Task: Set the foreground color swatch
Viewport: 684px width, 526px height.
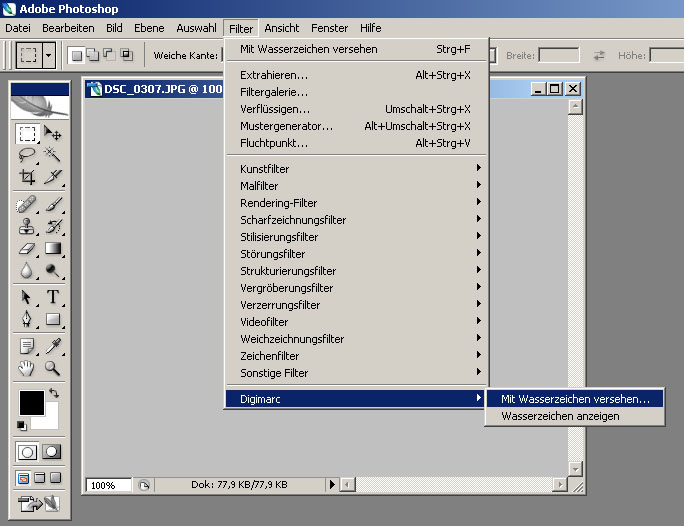Action: click(31, 402)
